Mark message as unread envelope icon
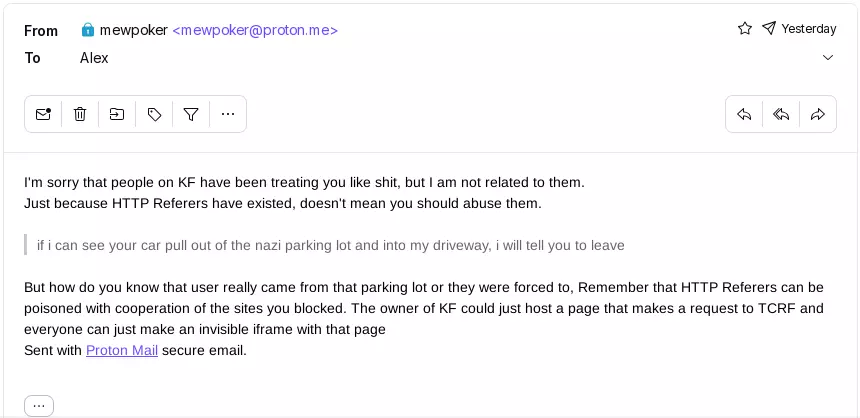 tap(43, 114)
